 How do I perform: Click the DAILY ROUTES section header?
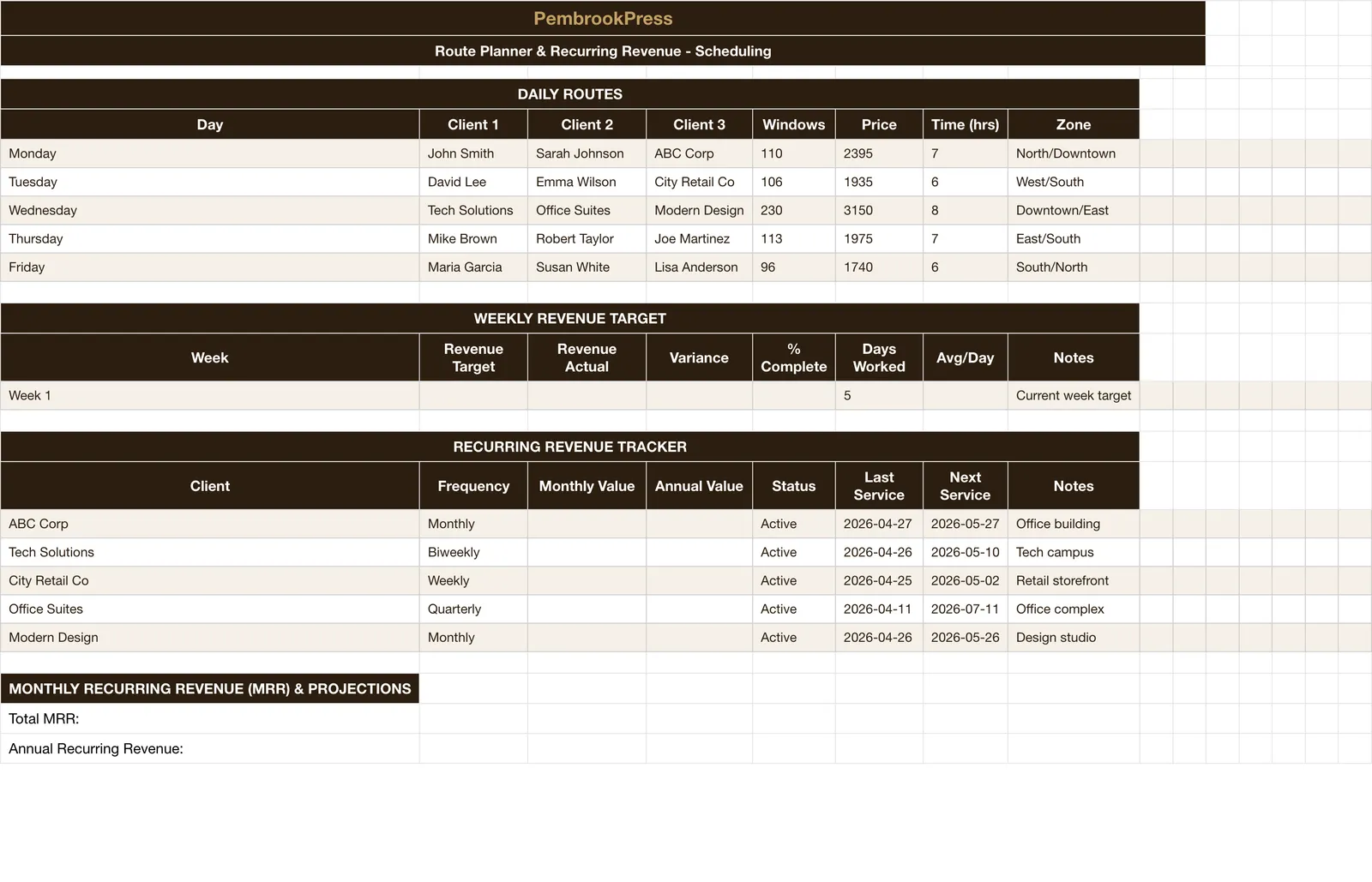point(570,94)
